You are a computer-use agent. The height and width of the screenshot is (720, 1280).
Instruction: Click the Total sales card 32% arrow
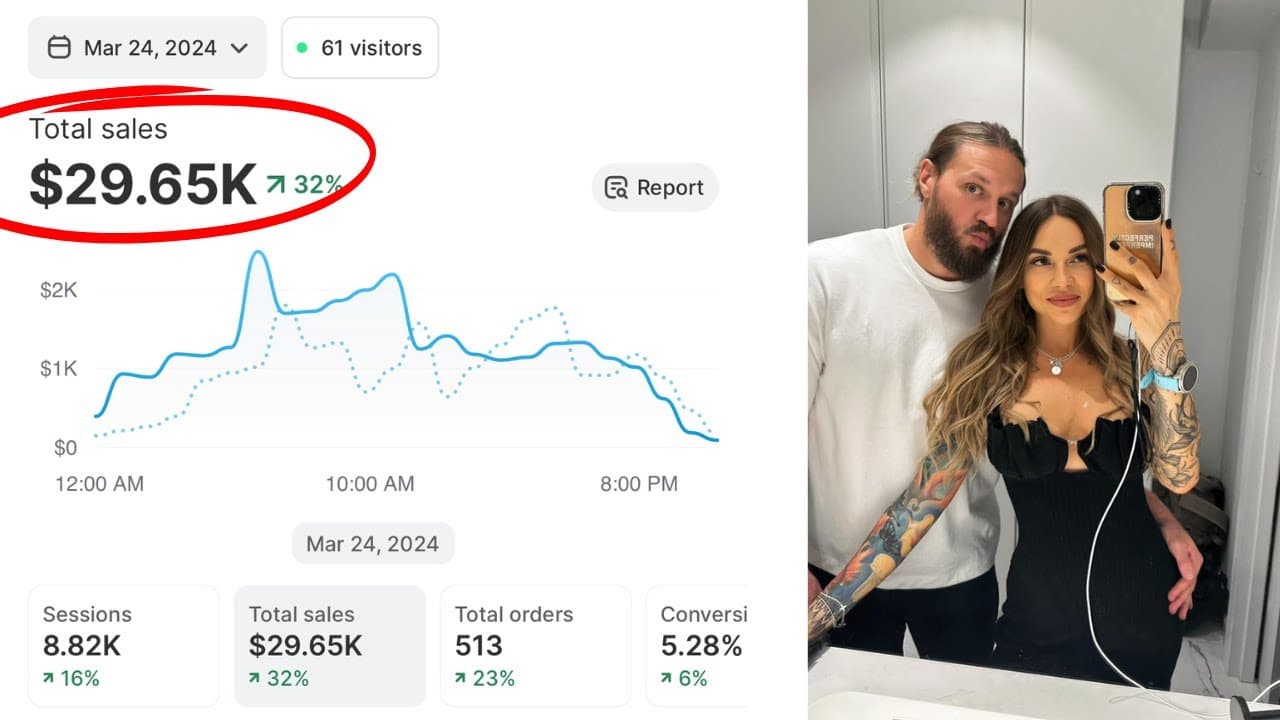point(255,679)
